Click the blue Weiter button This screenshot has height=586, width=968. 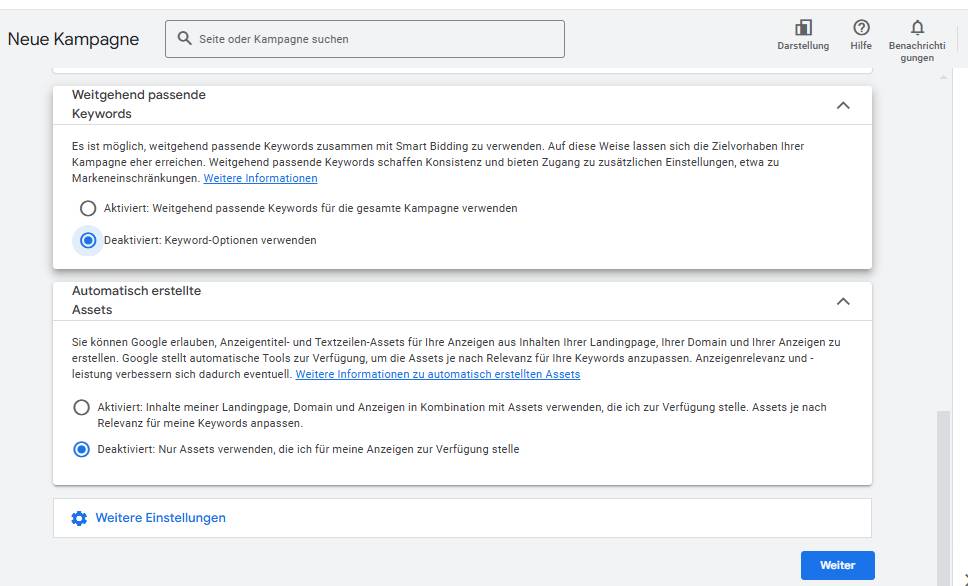[838, 565]
